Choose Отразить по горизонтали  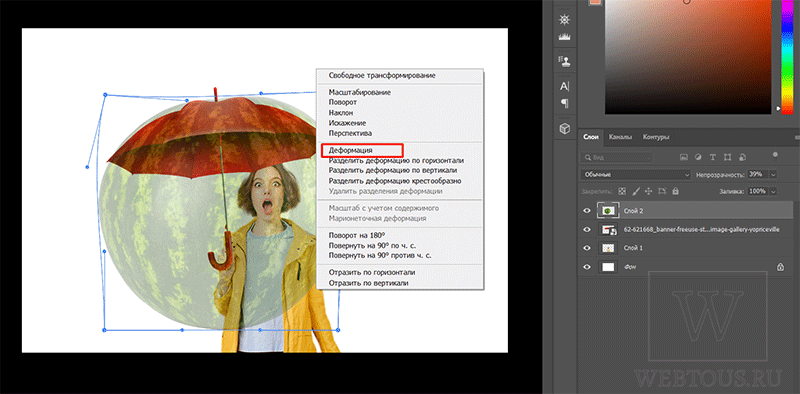pyautogui.click(x=372, y=273)
